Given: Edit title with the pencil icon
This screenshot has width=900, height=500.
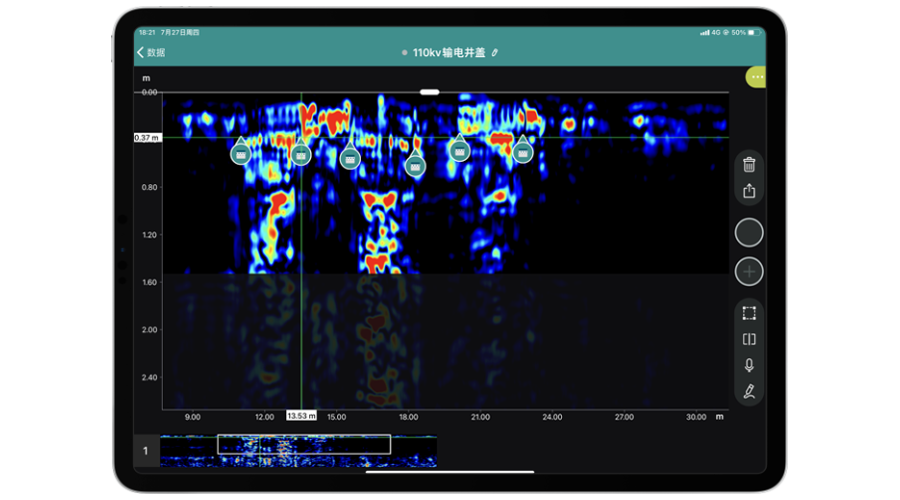Looking at the screenshot, I should click(494, 52).
